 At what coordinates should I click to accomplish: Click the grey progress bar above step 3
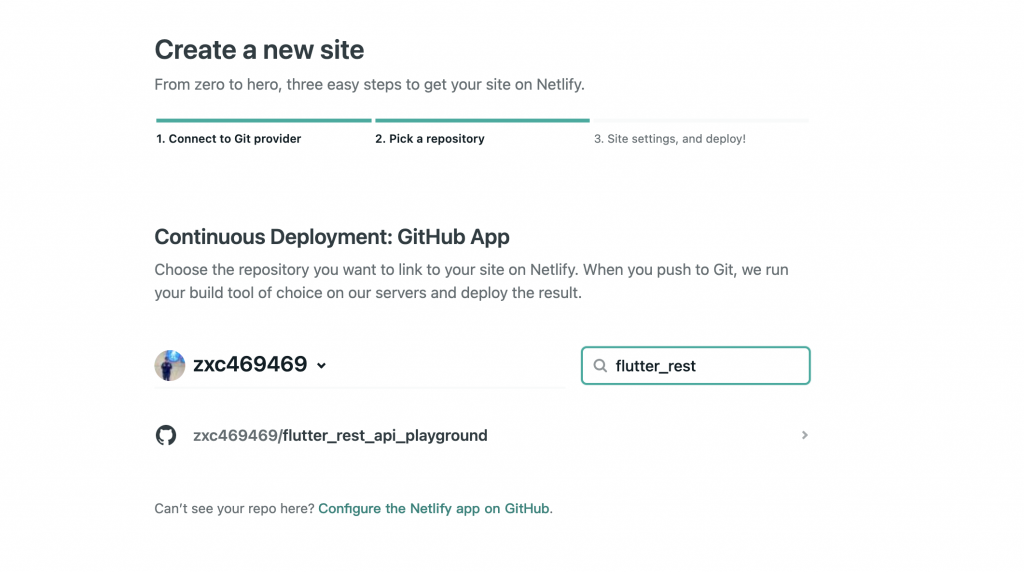click(700, 121)
